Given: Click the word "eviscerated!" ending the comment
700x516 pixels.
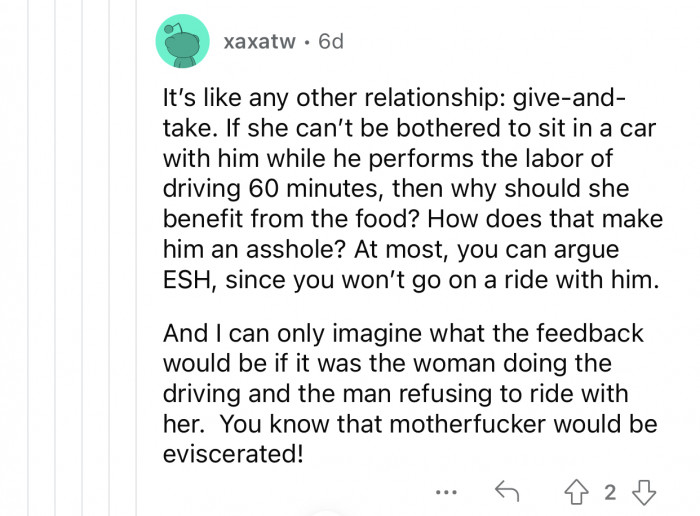Looking at the screenshot, I should pos(228,452).
